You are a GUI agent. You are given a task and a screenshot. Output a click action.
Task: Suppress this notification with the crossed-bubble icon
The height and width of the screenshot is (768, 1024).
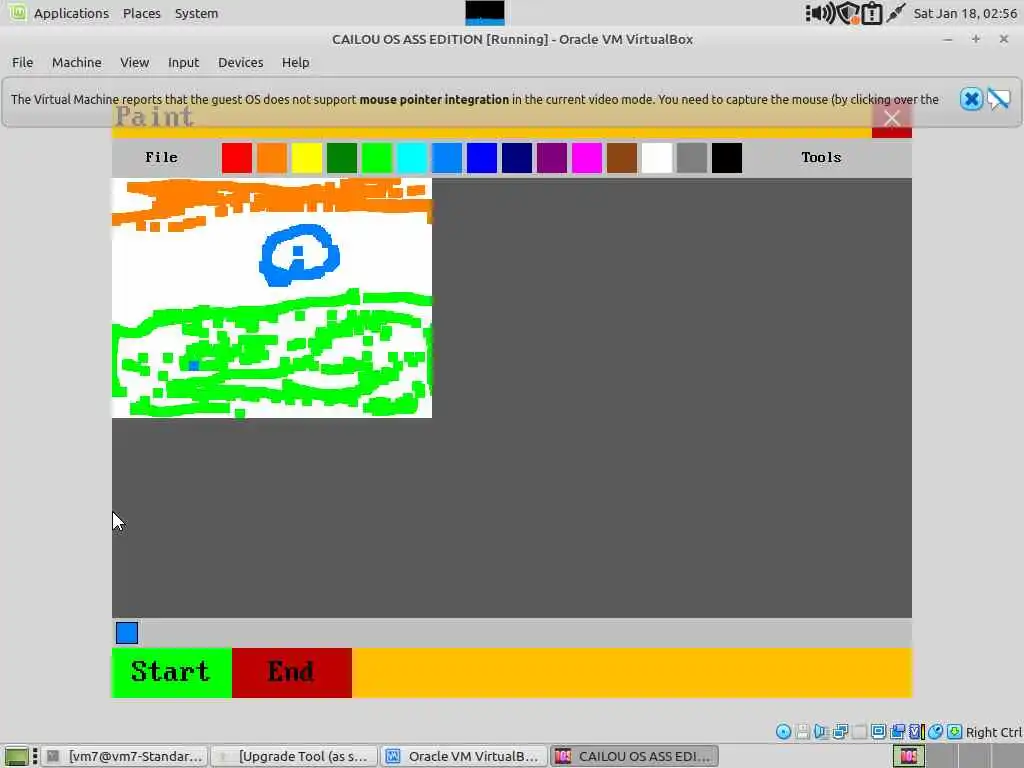pos(999,99)
